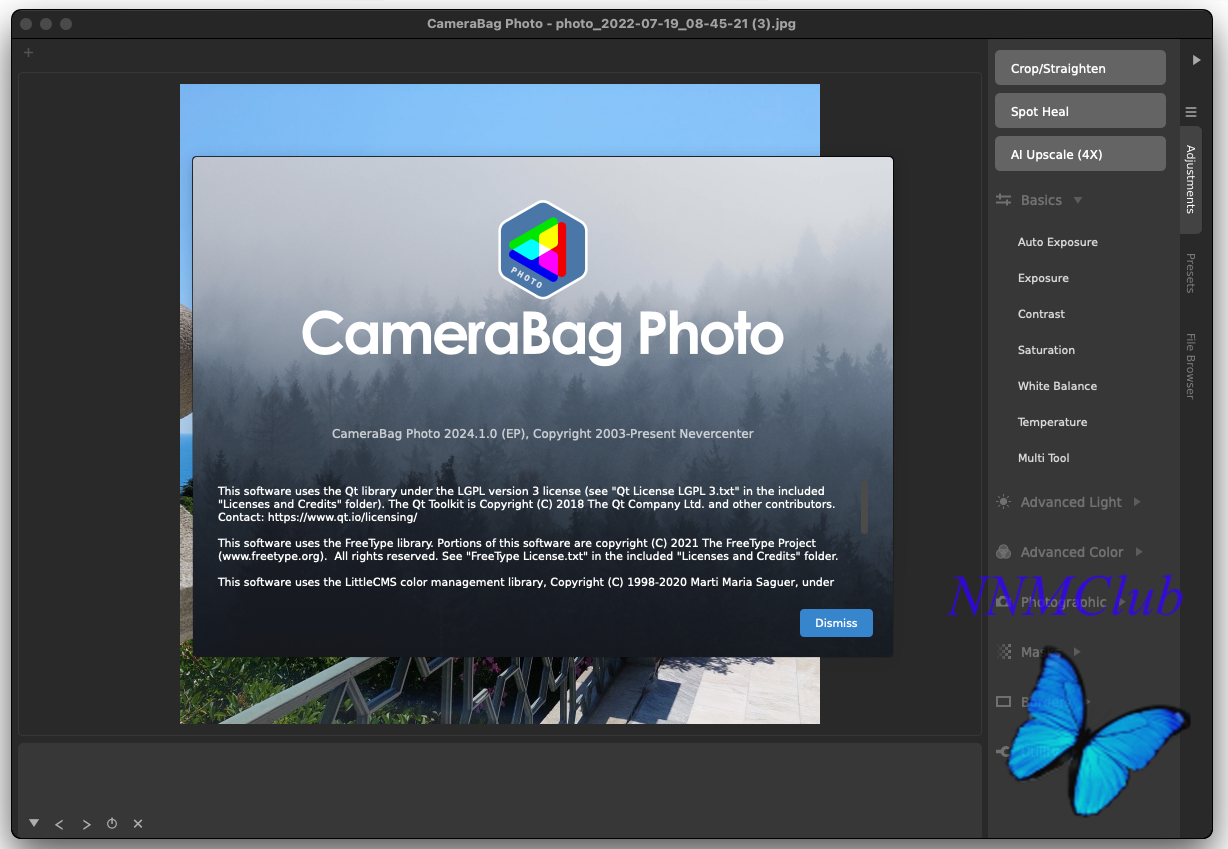This screenshot has height=849, width=1228.
Task: Click the Spot Heal button
Action: tap(1080, 111)
